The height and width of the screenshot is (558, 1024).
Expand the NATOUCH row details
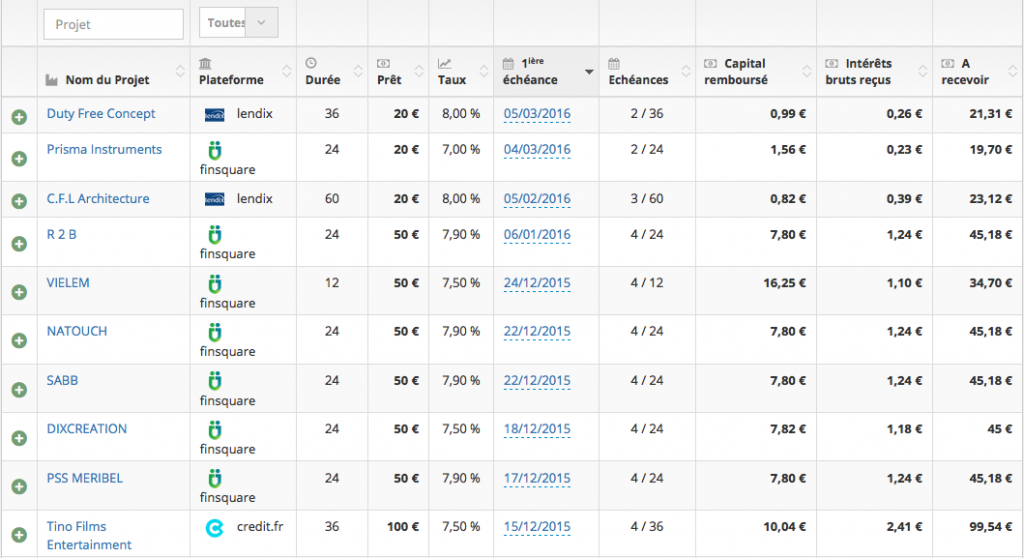click(19, 340)
